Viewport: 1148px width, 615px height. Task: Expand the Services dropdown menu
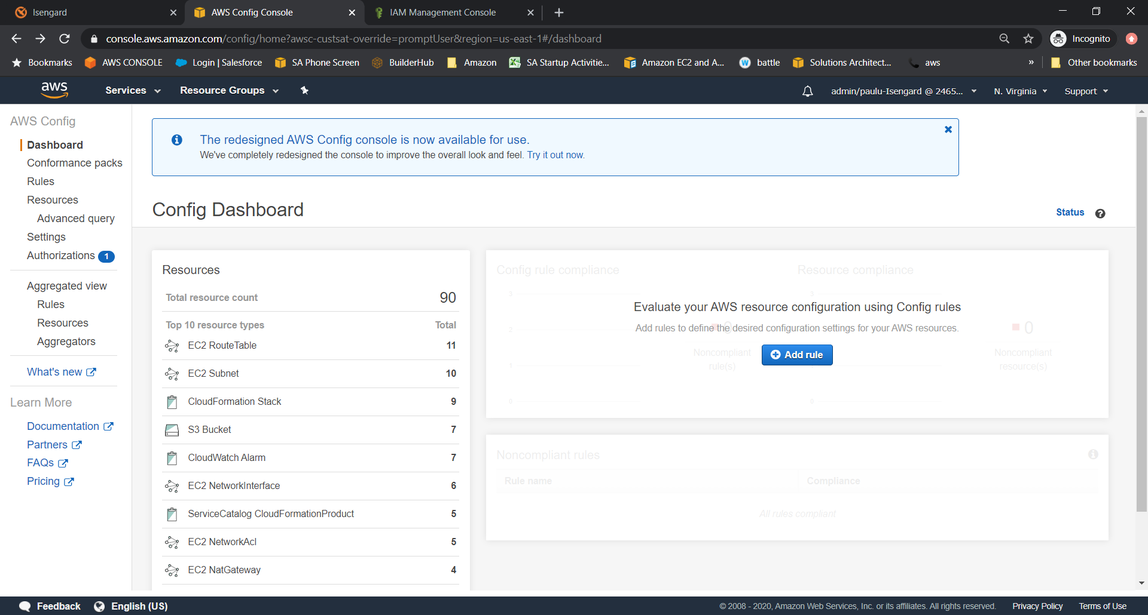(133, 90)
